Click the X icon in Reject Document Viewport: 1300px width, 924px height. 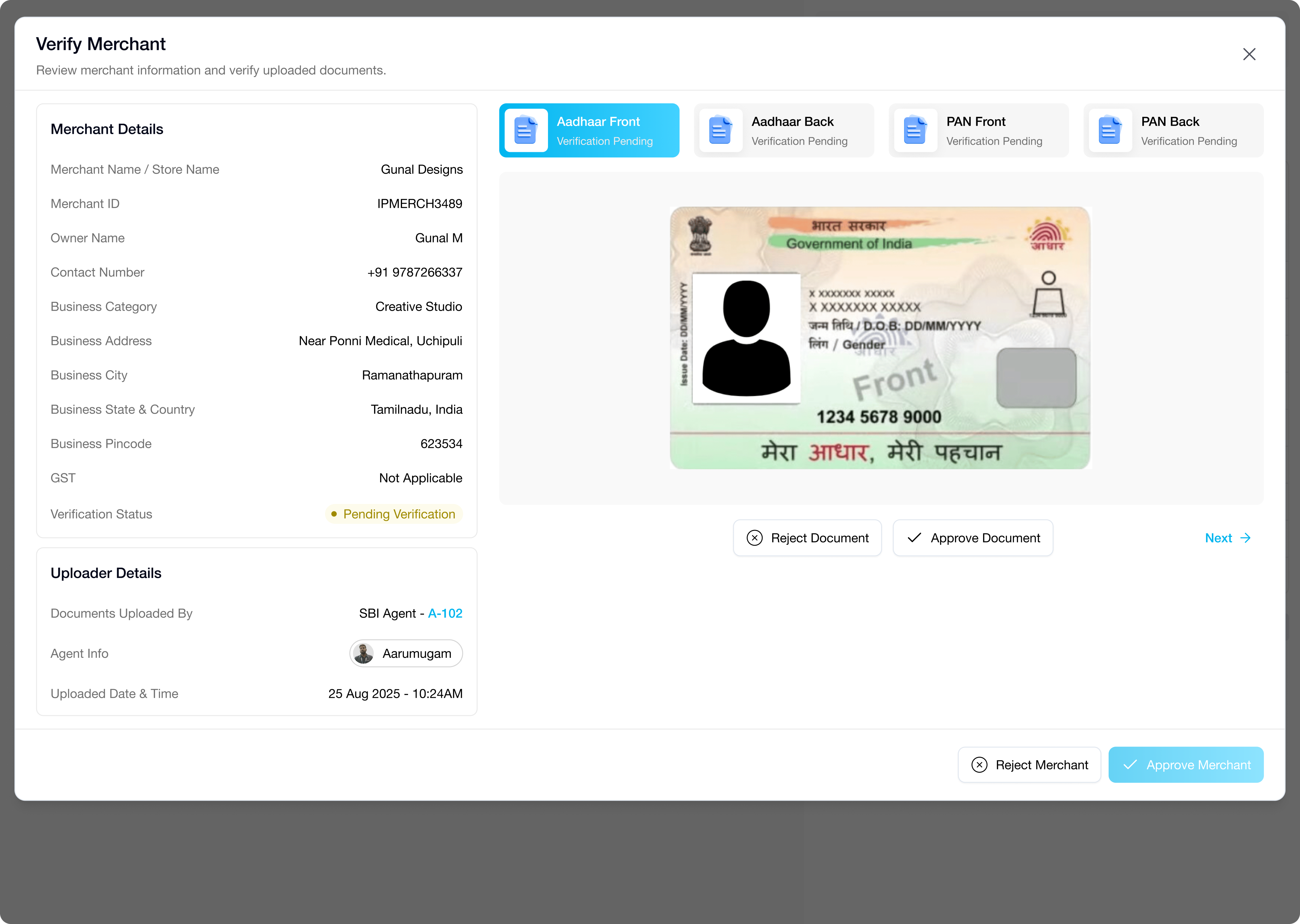[754, 538]
